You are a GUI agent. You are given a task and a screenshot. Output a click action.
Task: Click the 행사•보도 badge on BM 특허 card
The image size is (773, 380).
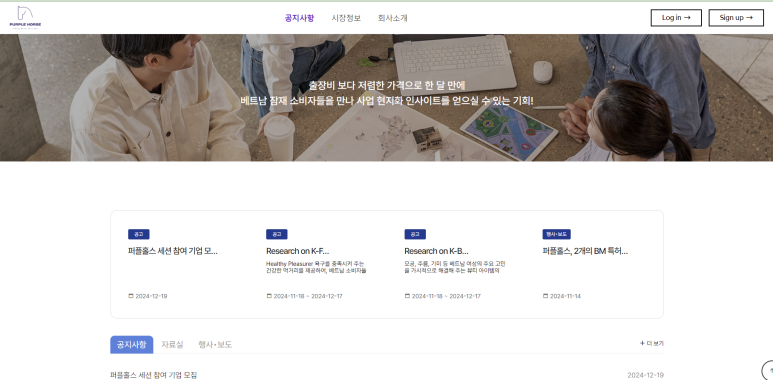click(x=557, y=234)
